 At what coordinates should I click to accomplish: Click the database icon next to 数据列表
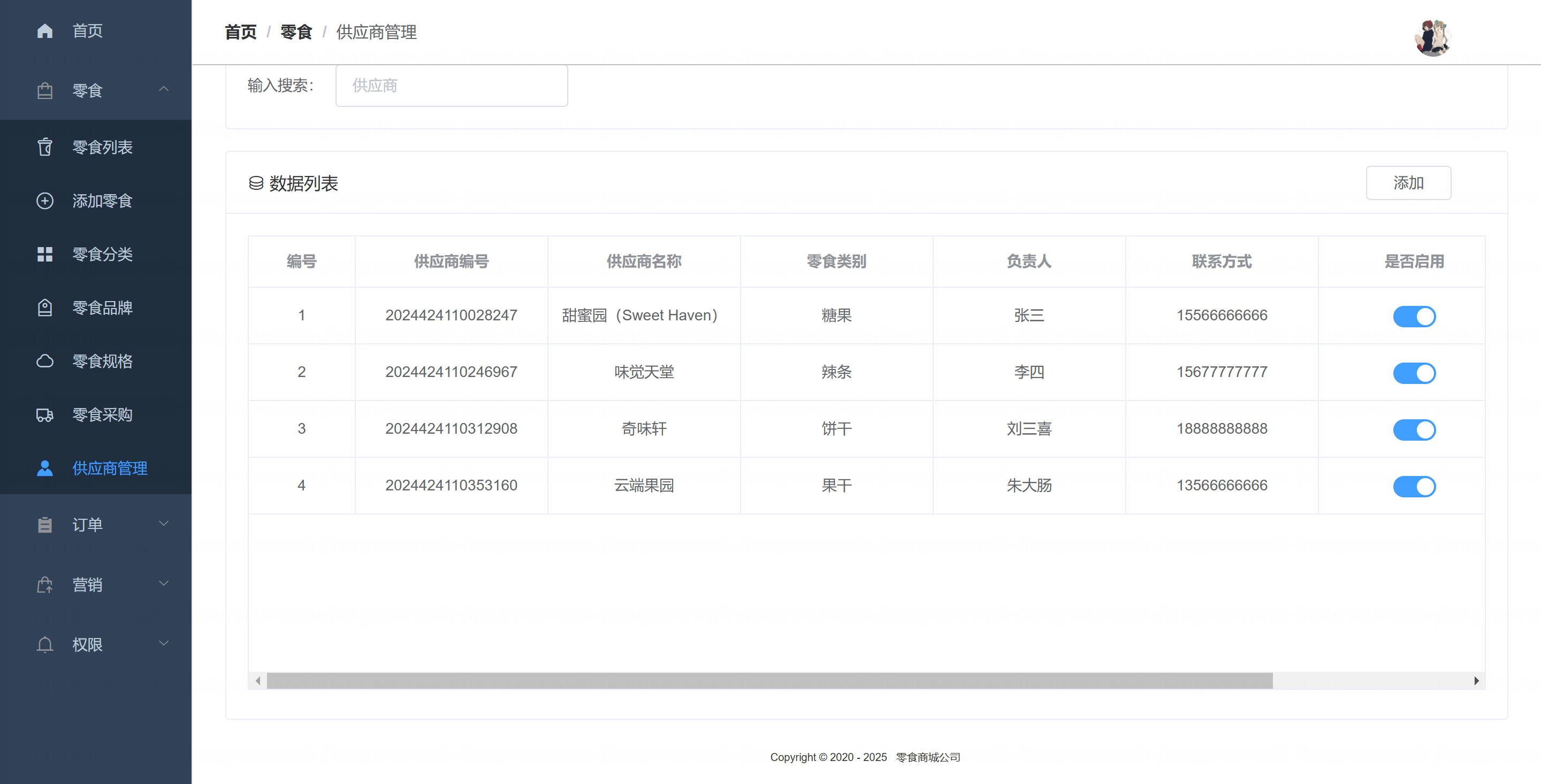tap(256, 183)
